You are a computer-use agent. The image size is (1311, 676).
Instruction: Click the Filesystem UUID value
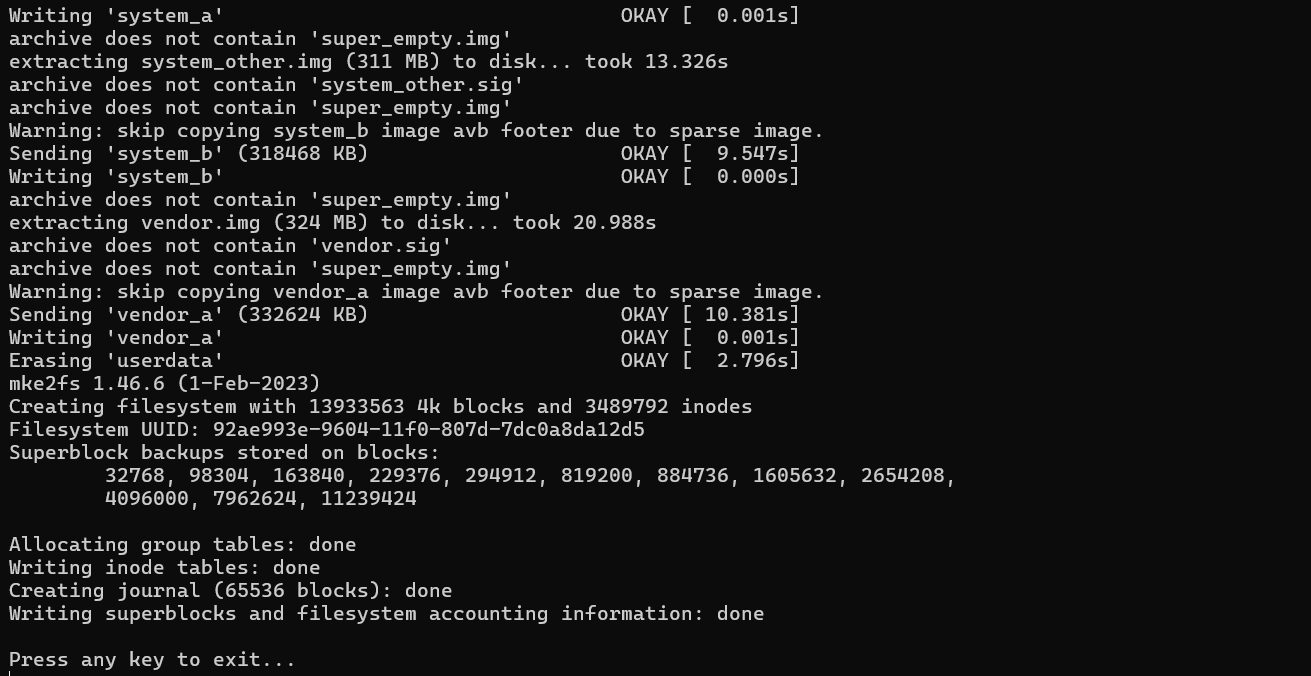pos(428,430)
